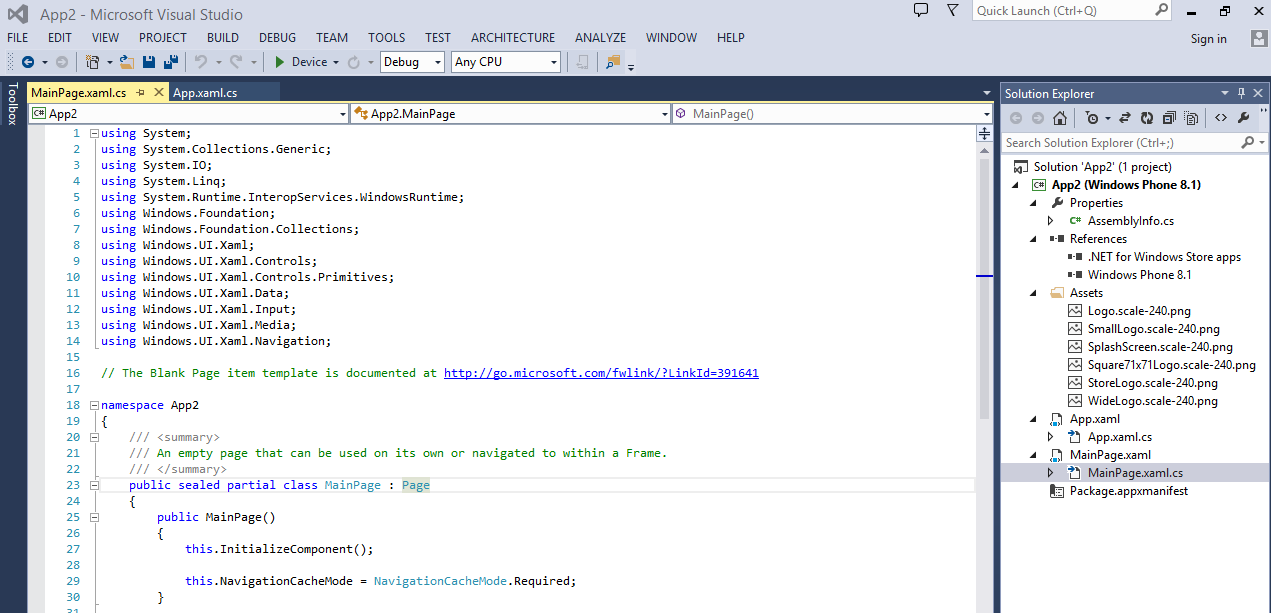This screenshot has width=1271, height=613.
Task: Click the Home icon in Solution Explorer
Action: tap(1059, 118)
